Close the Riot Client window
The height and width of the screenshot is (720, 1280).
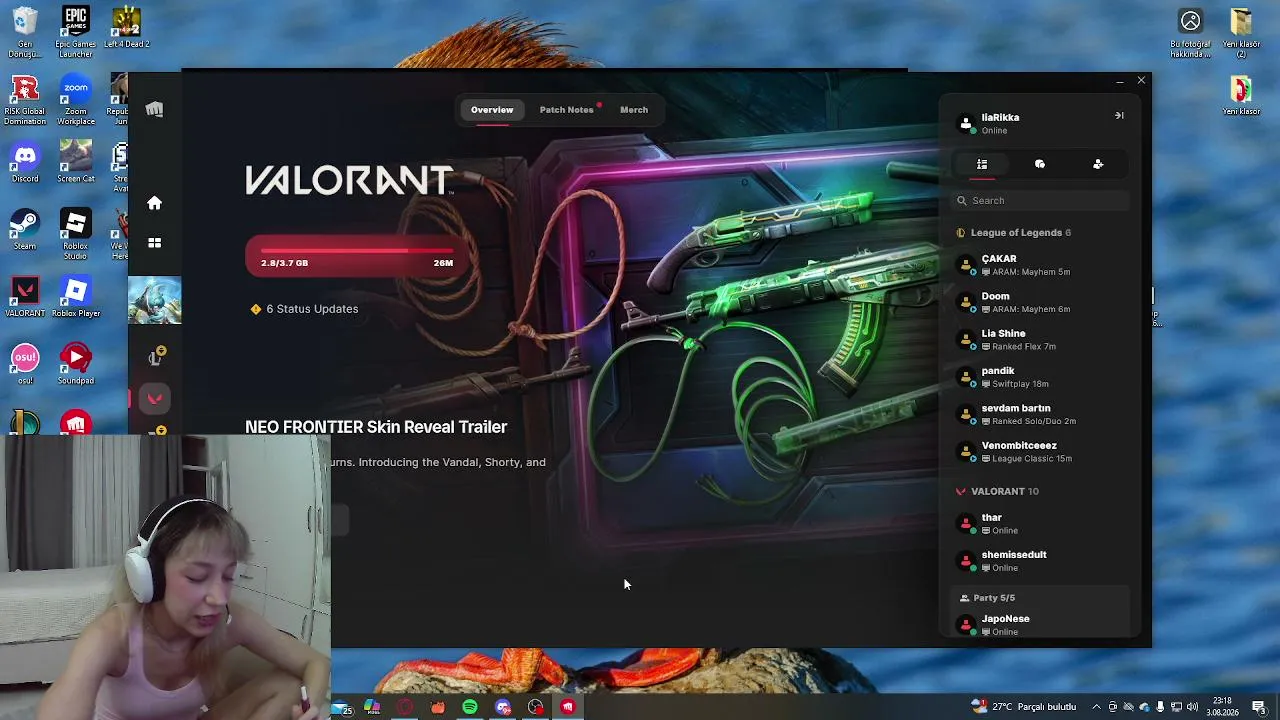coord(1141,81)
